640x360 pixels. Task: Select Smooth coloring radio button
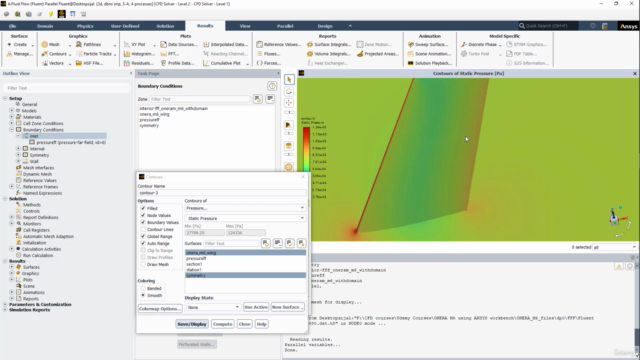tap(143, 295)
